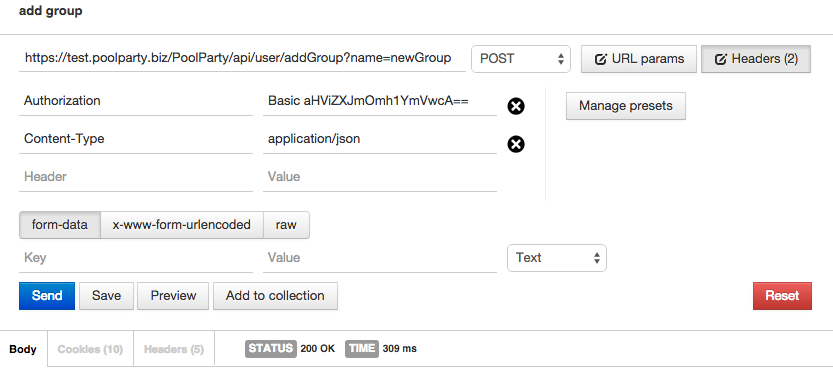Click the STATUS label badge
833x380 pixels.
(x=271, y=349)
